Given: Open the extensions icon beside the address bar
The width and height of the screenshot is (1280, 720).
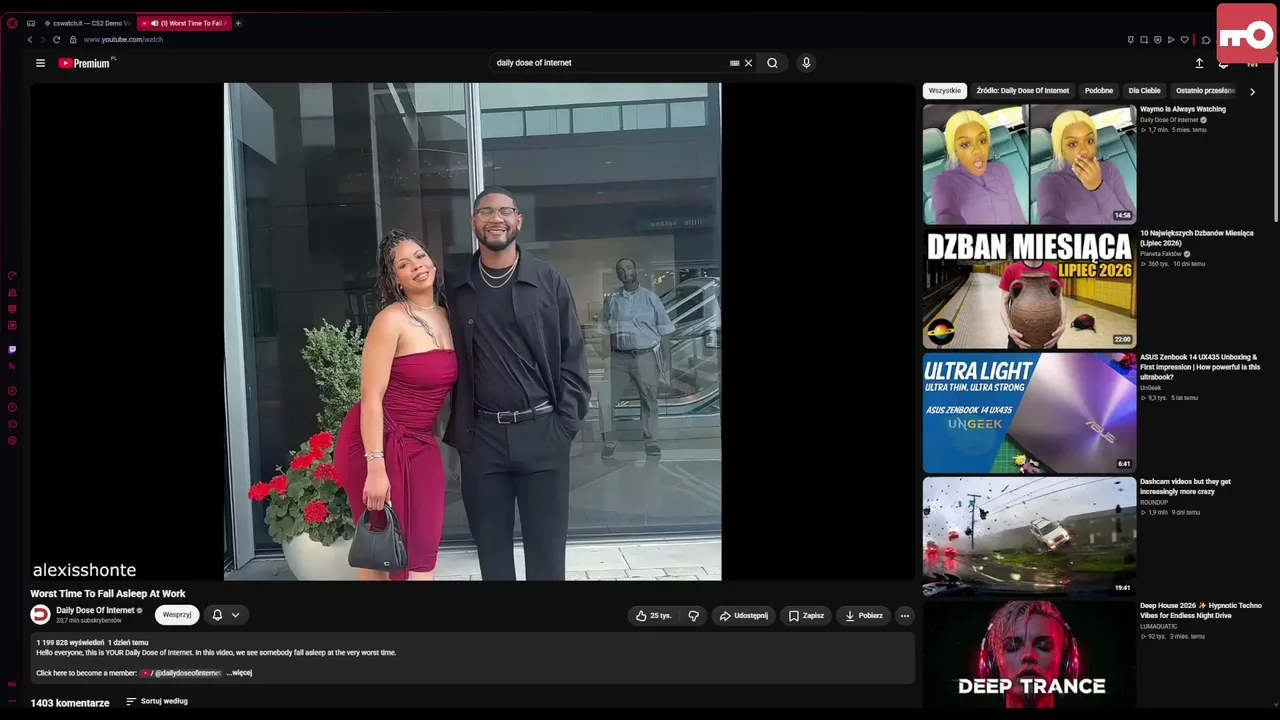Looking at the screenshot, I should (x=1206, y=40).
